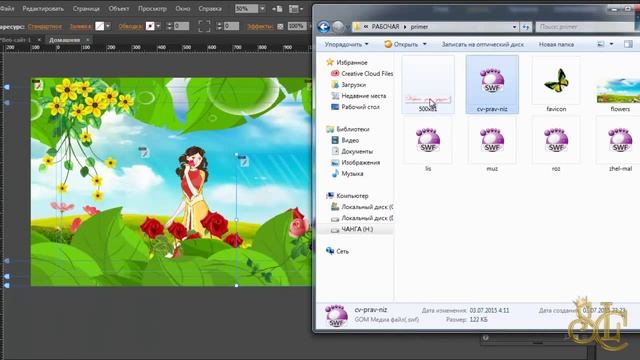The image size is (640, 360).
Task: Click the corner radius stepper arrows
Action: coord(219,26)
